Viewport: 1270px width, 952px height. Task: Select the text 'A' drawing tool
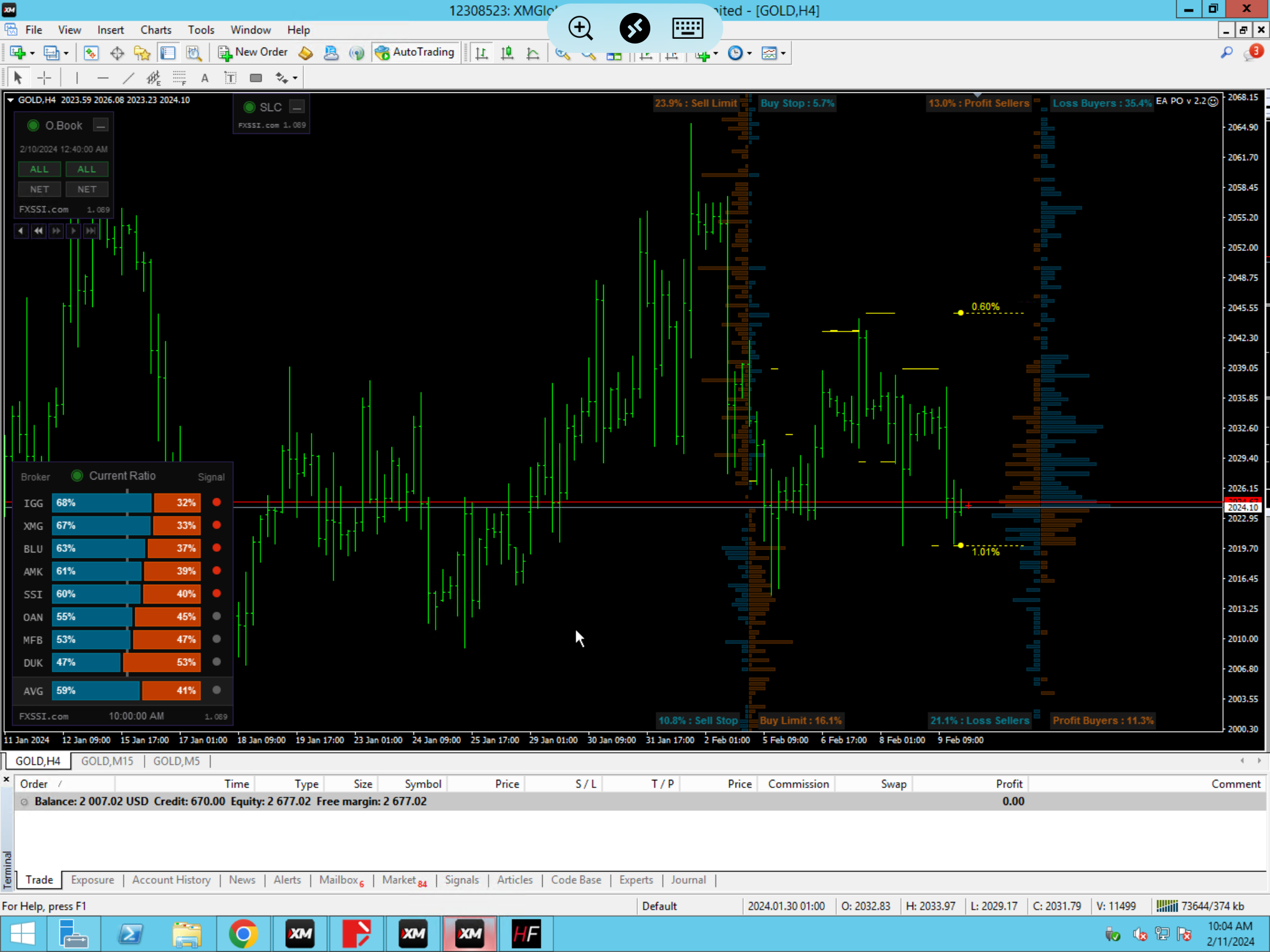[205, 78]
